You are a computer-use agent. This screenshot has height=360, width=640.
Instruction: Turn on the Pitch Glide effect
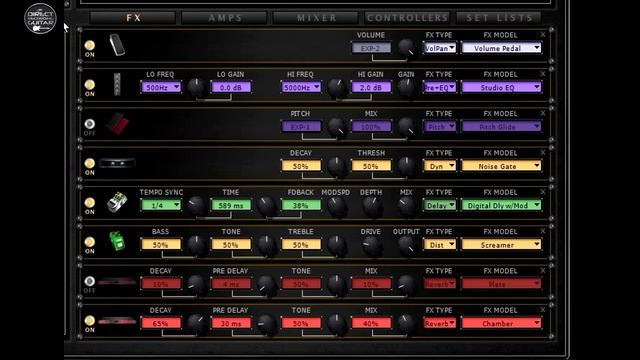tap(89, 124)
